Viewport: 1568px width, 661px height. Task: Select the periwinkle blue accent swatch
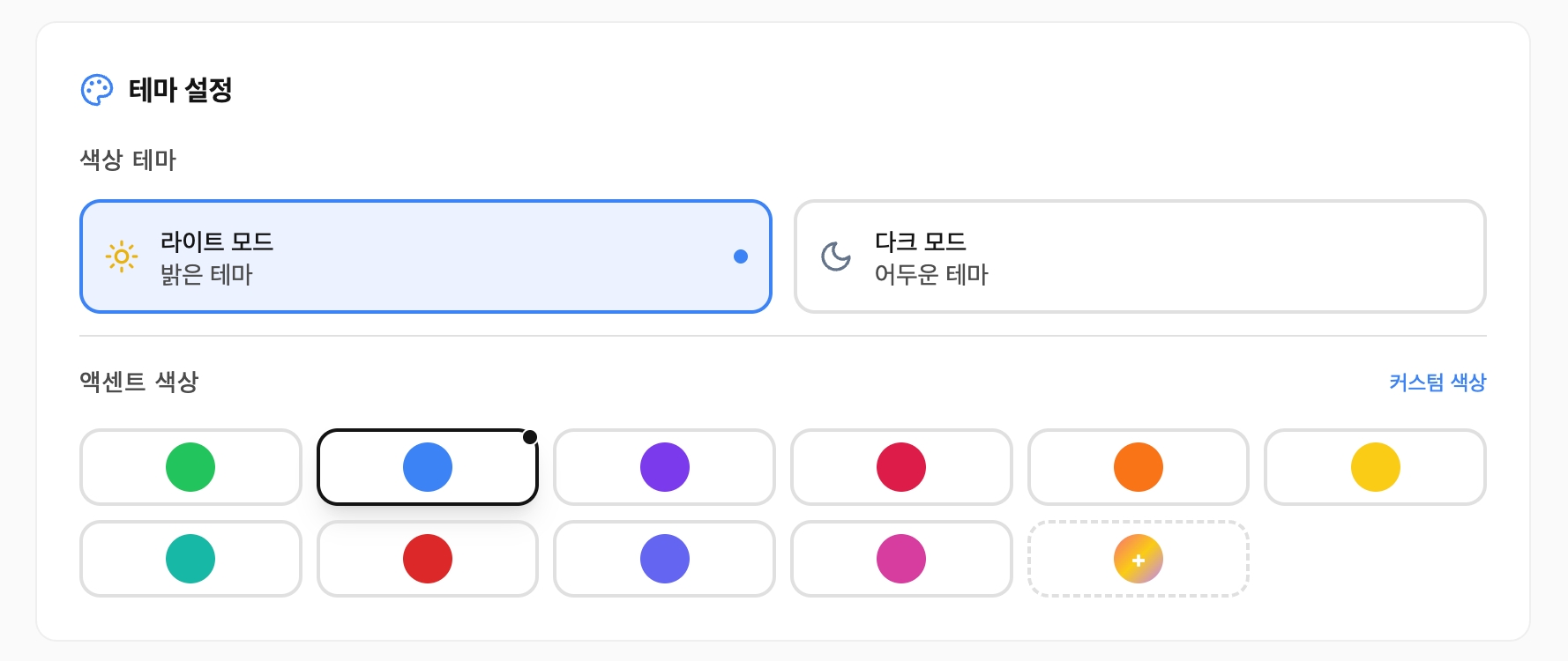click(x=664, y=559)
